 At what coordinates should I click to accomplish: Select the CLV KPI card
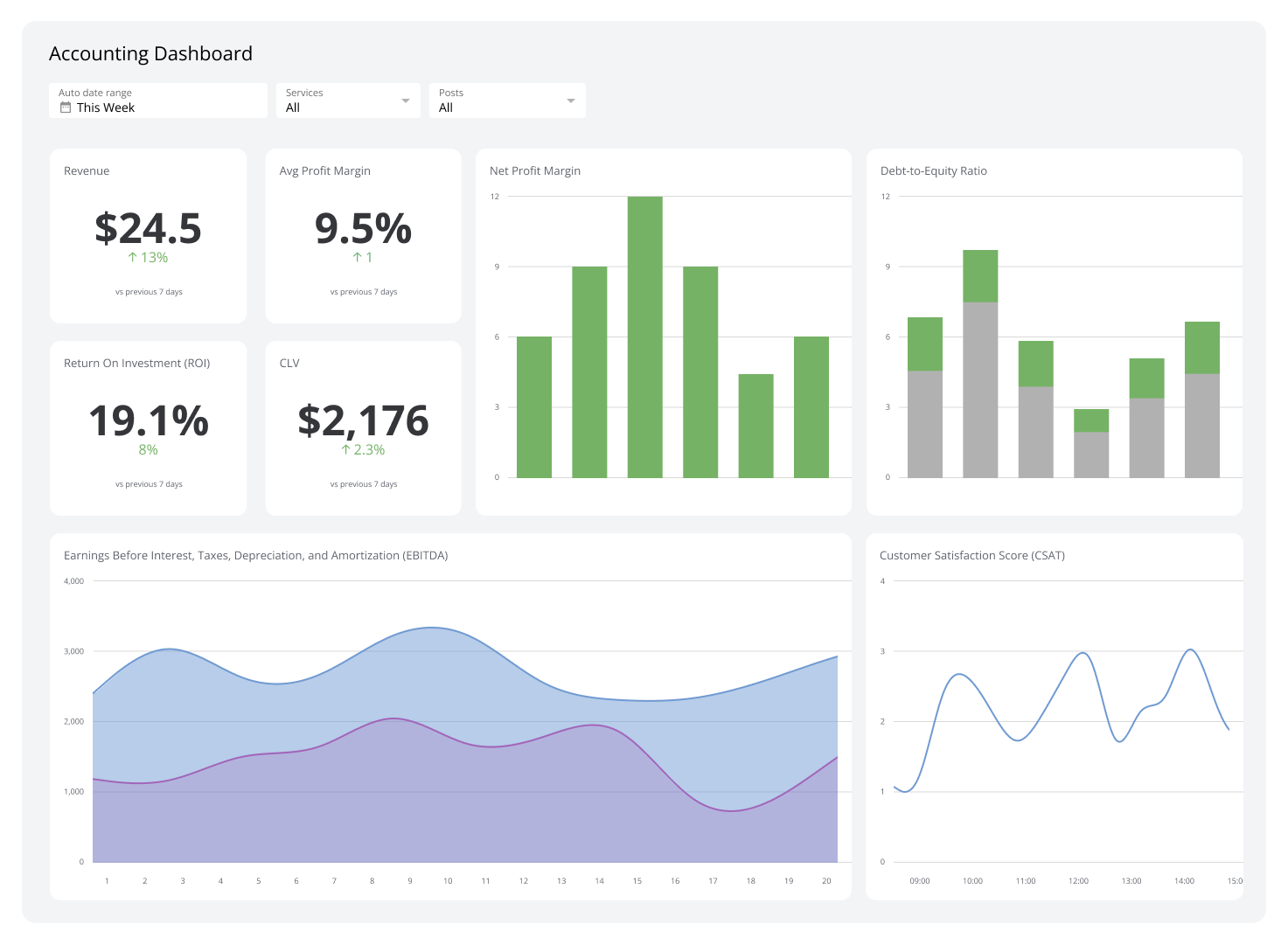[363, 427]
